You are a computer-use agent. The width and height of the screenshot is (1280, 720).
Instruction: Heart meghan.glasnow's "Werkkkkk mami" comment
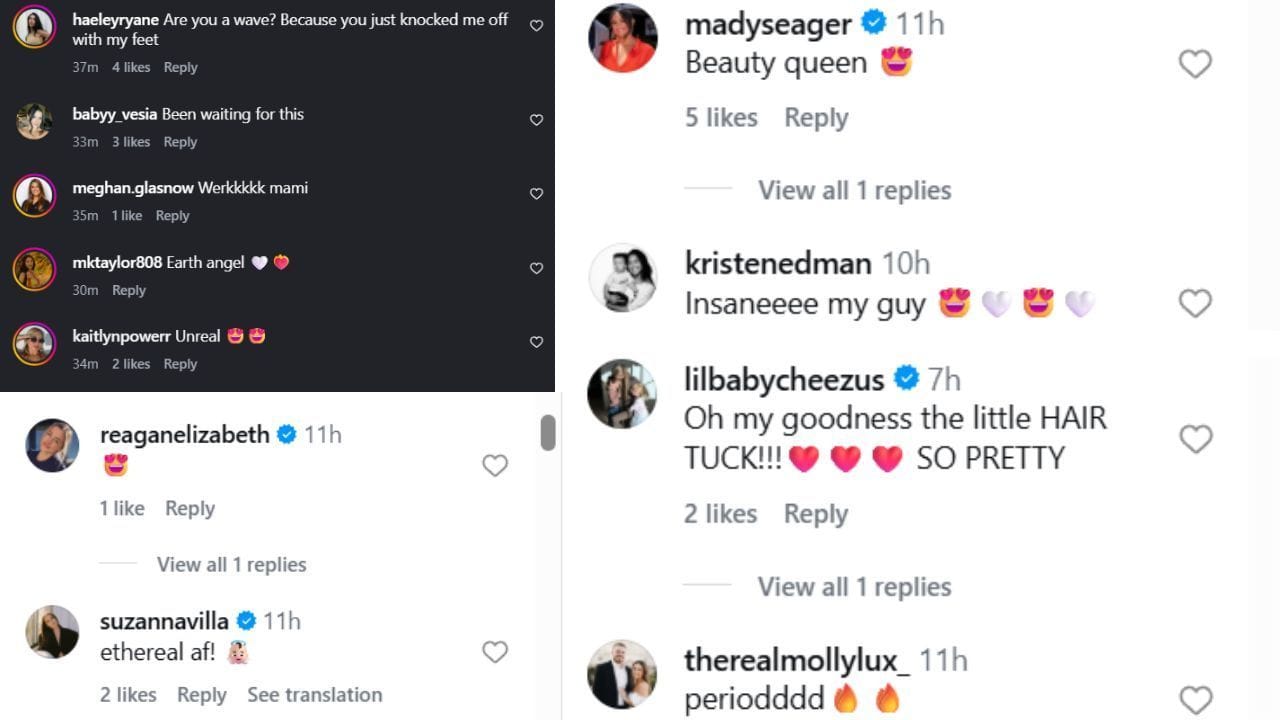pos(536,194)
